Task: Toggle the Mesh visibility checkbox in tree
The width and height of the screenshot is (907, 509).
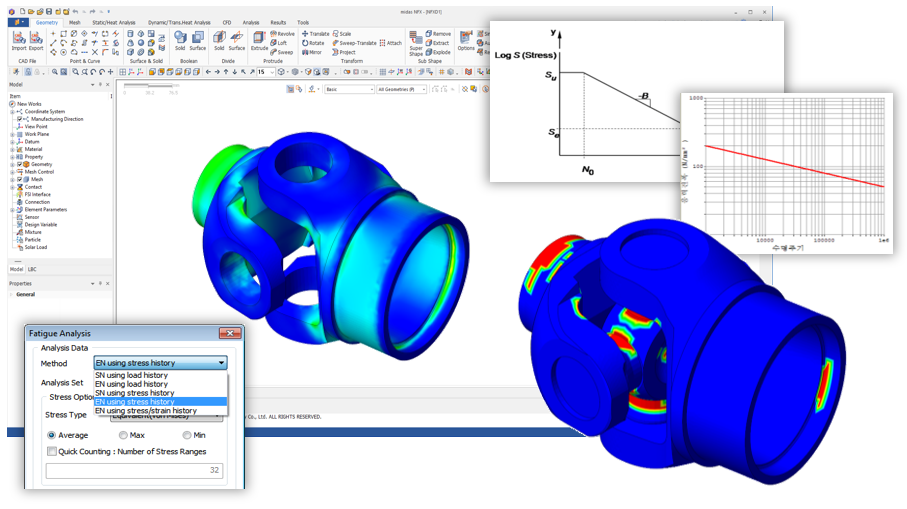Action: [x=20, y=179]
